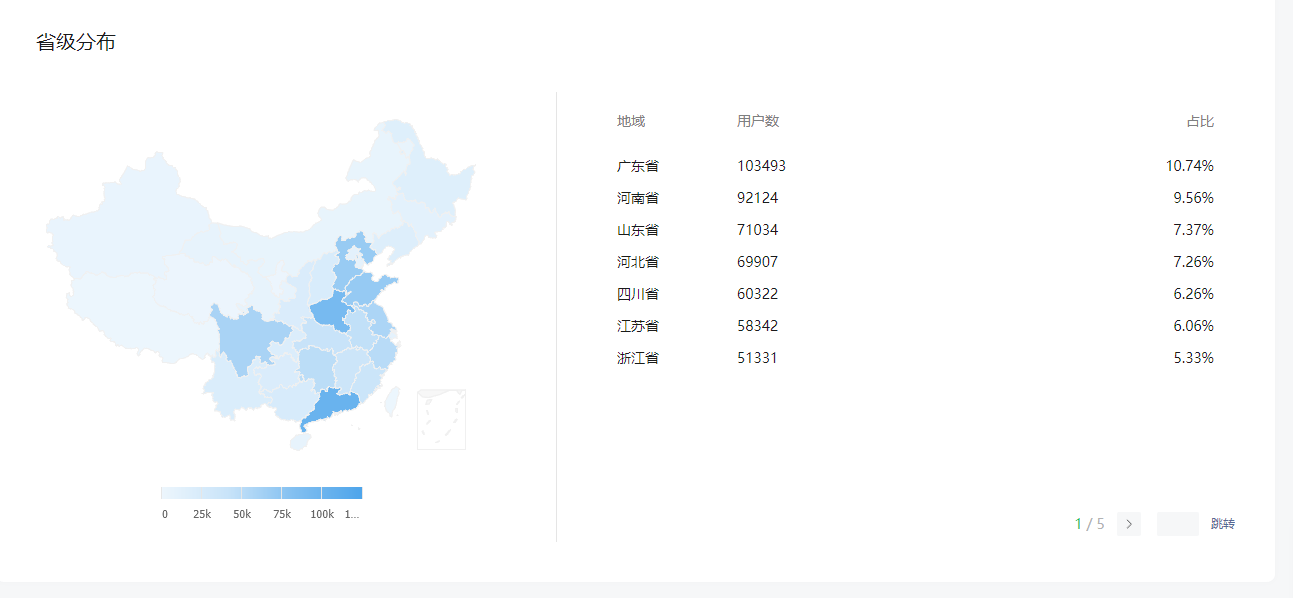Click the 50k mark on map legend
1293x598 pixels.
click(x=242, y=514)
